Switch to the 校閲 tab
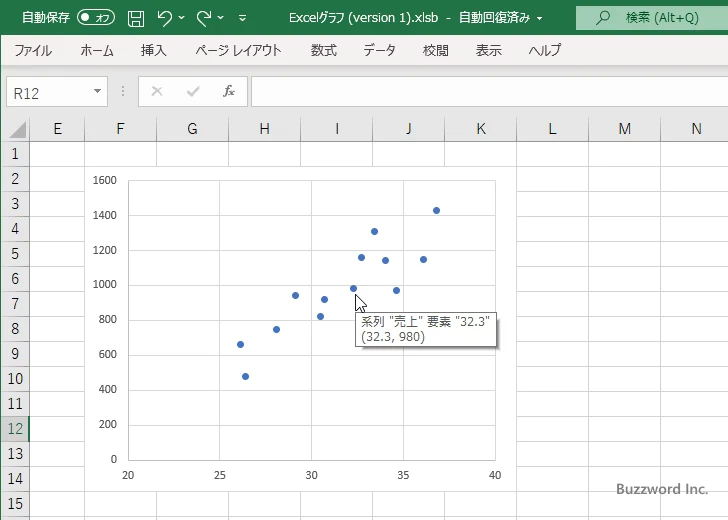 (x=436, y=50)
